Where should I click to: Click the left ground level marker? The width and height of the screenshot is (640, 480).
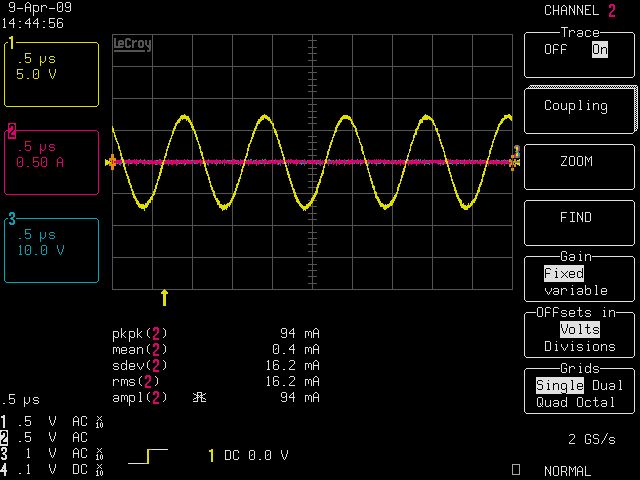click(111, 162)
